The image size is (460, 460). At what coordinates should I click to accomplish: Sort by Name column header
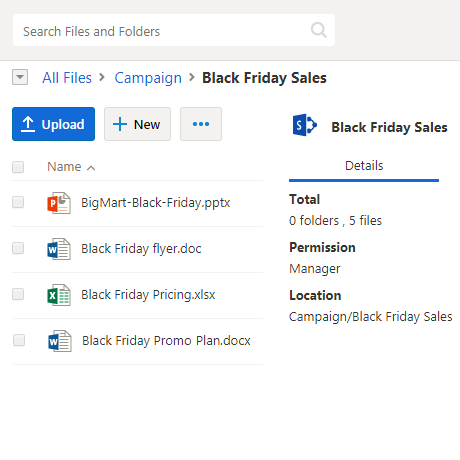coord(71,167)
